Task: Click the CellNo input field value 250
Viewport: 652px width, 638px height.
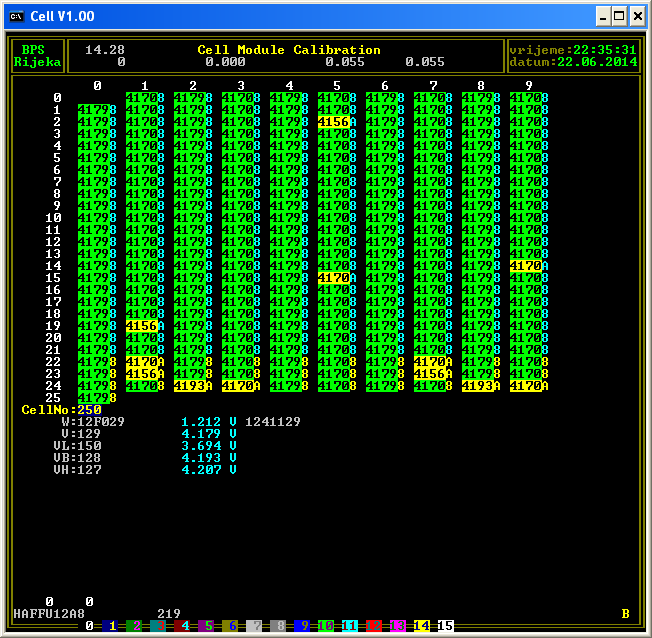Action: click(89, 410)
